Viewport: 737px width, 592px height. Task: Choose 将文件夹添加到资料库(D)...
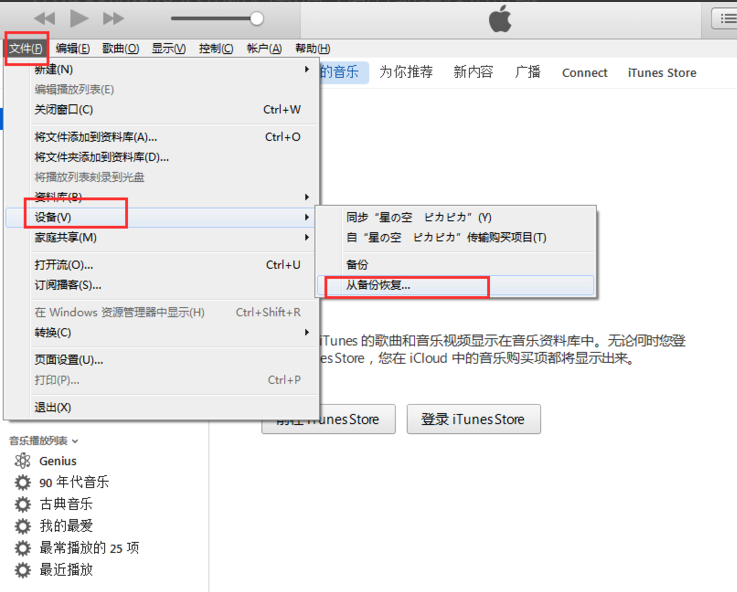(x=162, y=157)
